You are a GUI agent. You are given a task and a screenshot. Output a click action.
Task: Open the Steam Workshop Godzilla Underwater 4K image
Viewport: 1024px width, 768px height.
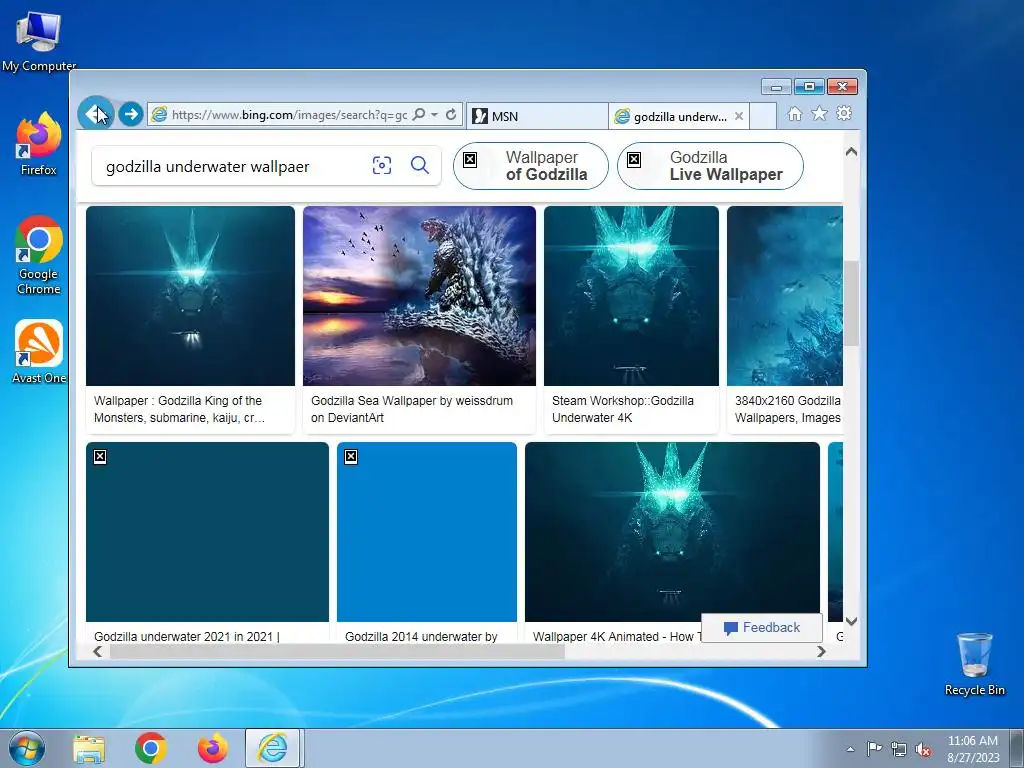coord(631,296)
